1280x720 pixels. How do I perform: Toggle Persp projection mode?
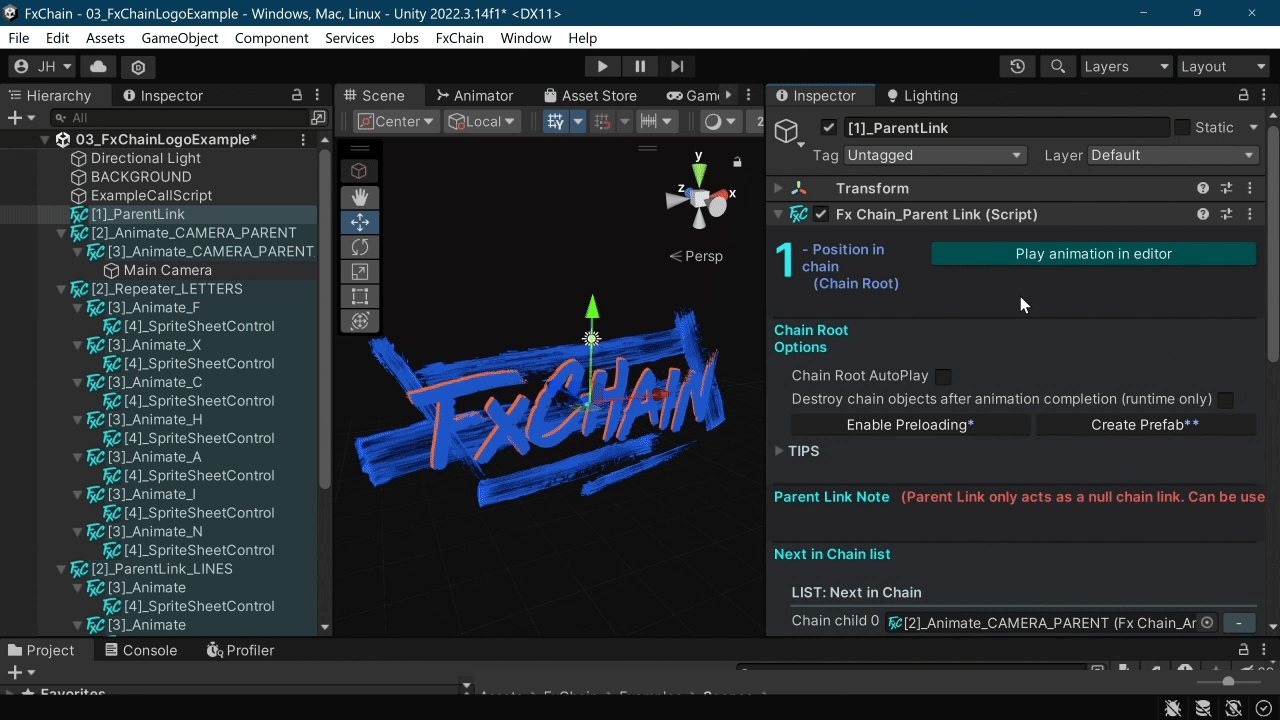pyautogui.click(x=696, y=256)
